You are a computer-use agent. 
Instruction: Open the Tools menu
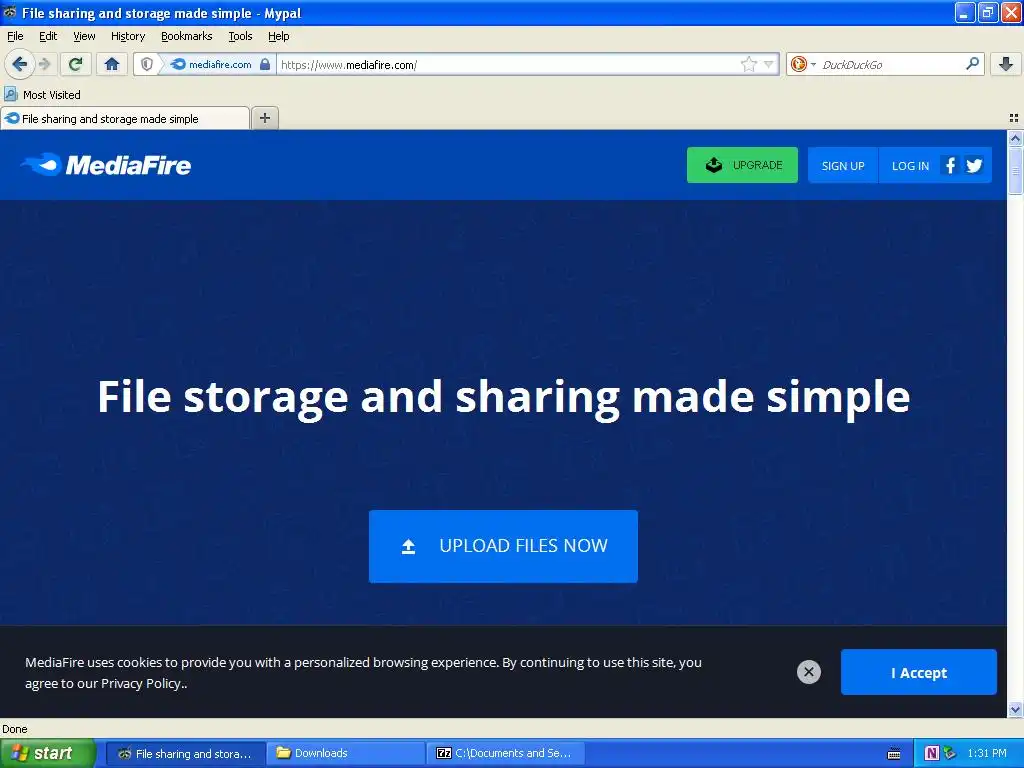click(x=240, y=36)
